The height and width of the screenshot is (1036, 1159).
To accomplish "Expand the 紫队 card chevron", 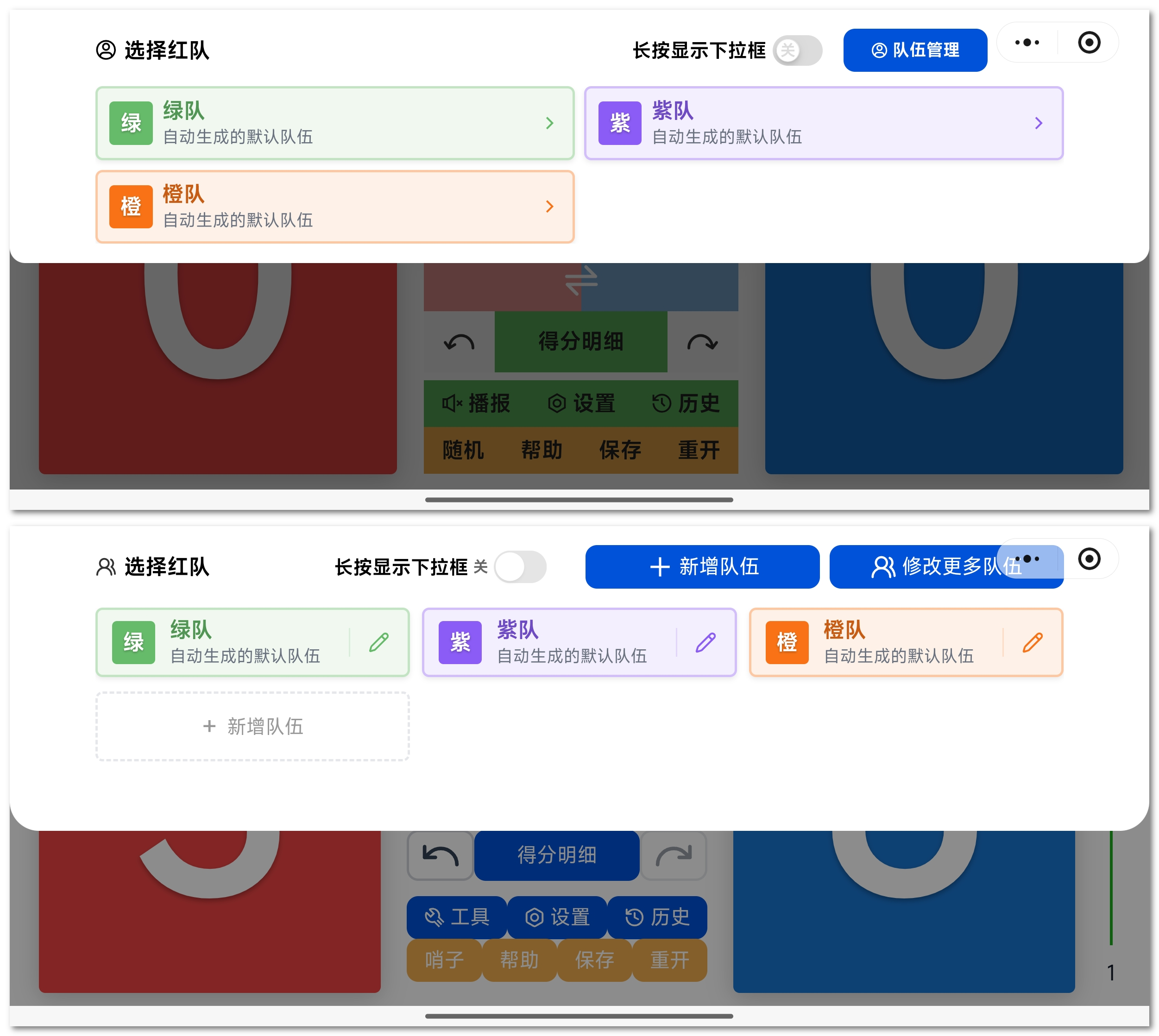I will [x=1039, y=123].
